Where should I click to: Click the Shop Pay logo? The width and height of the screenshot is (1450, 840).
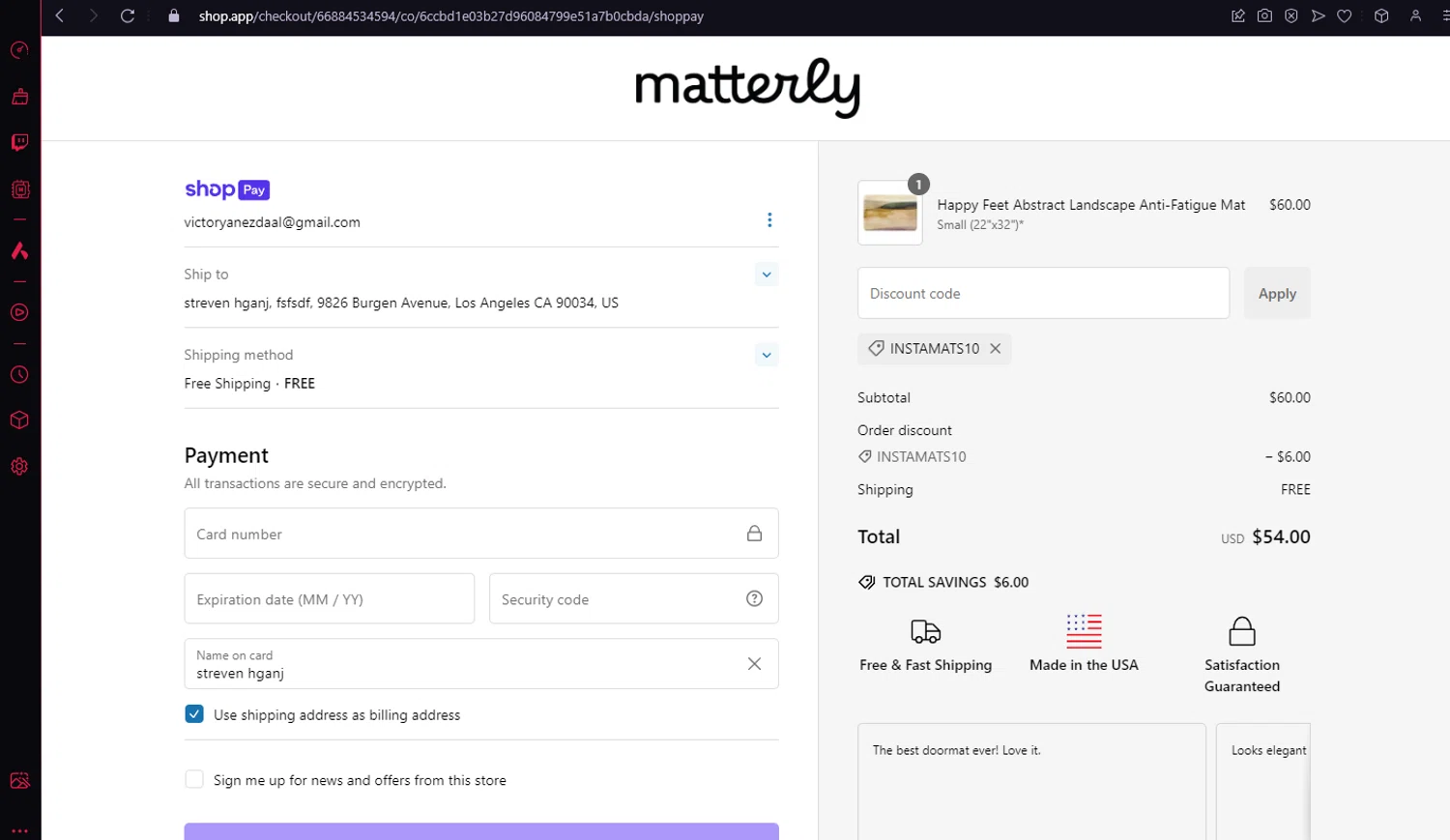(227, 189)
